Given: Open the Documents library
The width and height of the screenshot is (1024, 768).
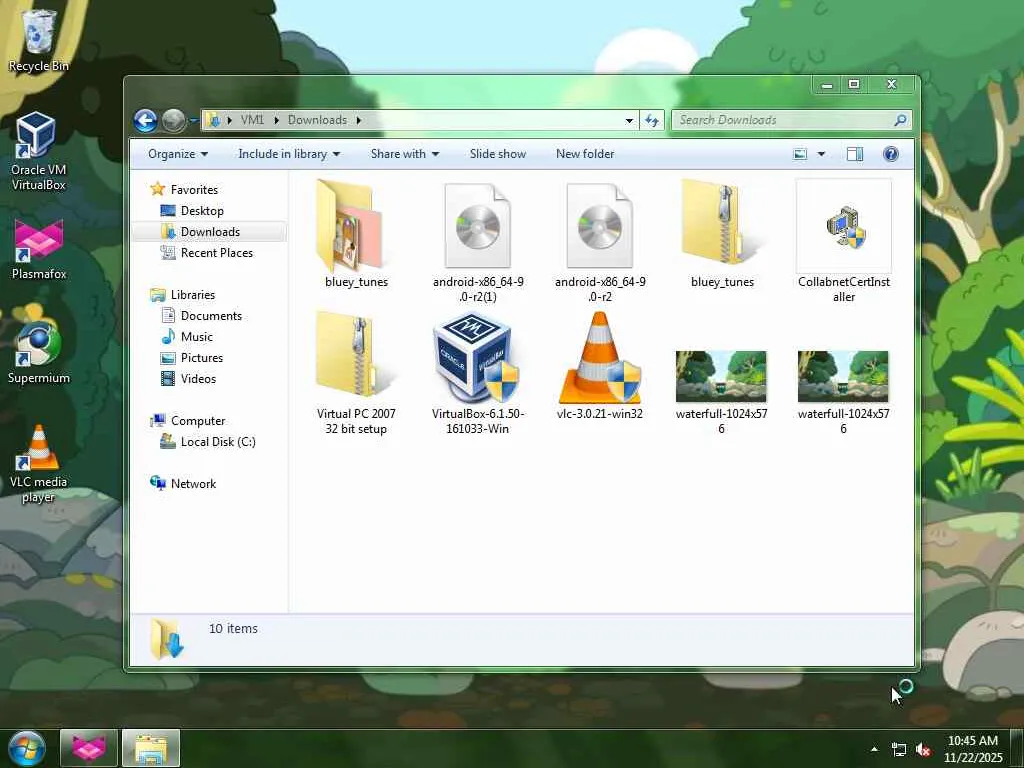Looking at the screenshot, I should coord(211,315).
